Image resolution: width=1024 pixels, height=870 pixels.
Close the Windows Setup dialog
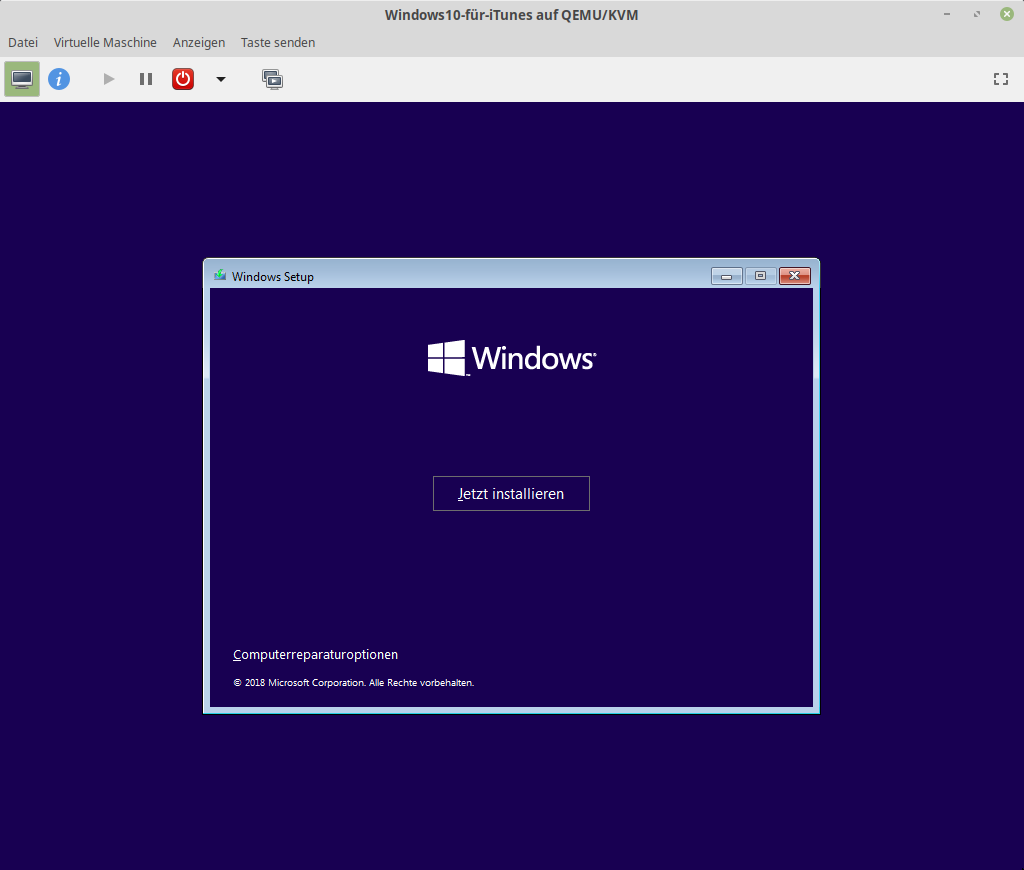pos(794,276)
